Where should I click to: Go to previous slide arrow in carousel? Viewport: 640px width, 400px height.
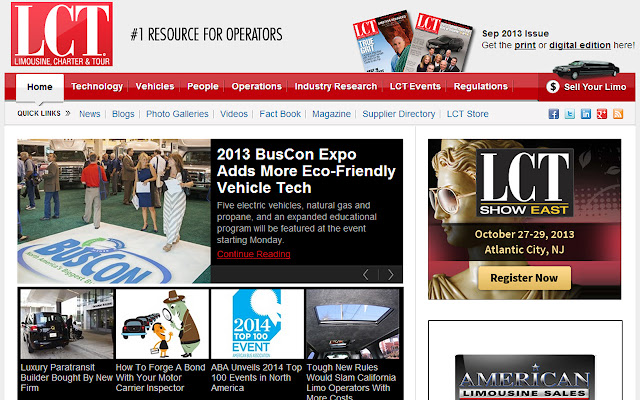[366, 275]
